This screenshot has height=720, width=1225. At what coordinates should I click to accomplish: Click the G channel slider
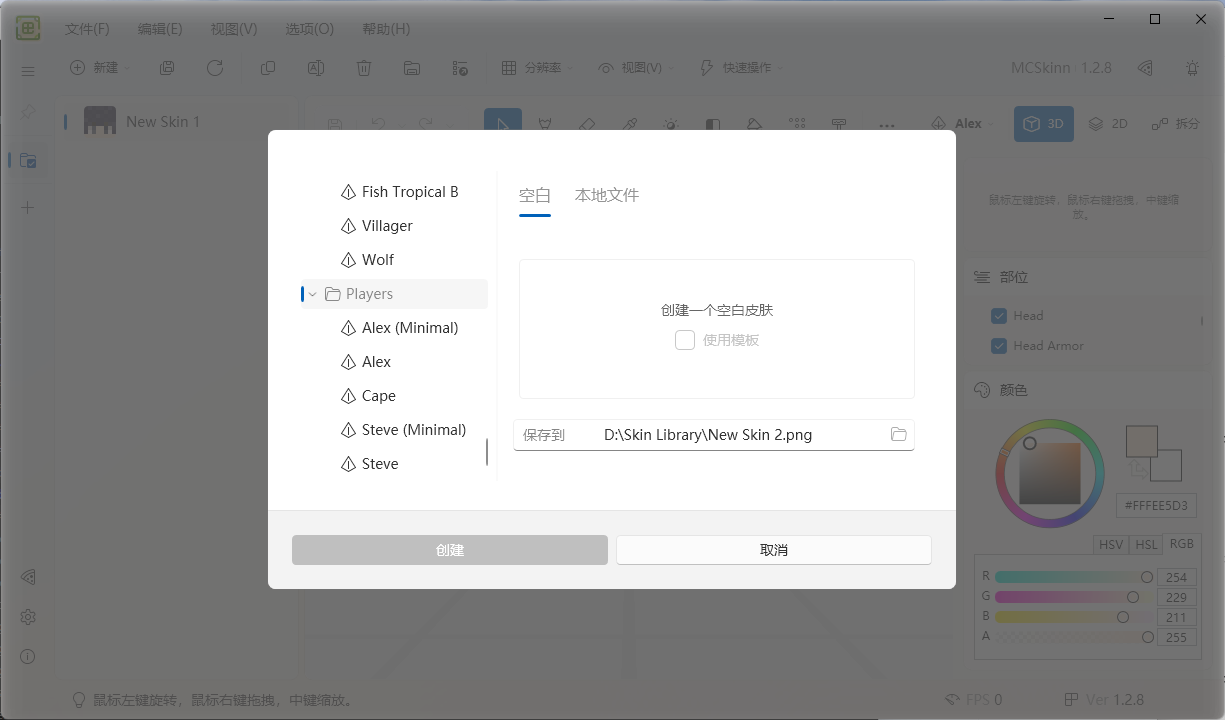pos(1074,597)
